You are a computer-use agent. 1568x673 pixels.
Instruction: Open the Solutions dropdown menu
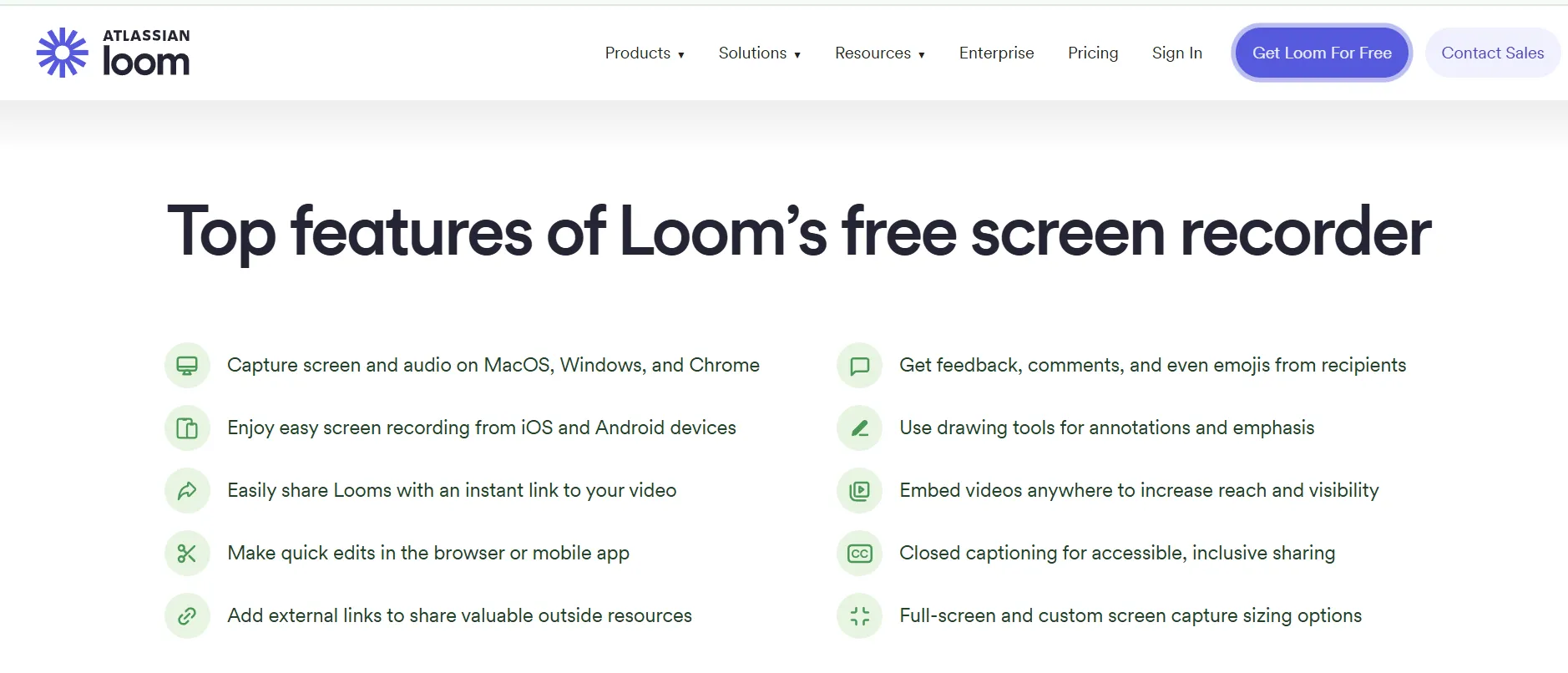tap(759, 53)
